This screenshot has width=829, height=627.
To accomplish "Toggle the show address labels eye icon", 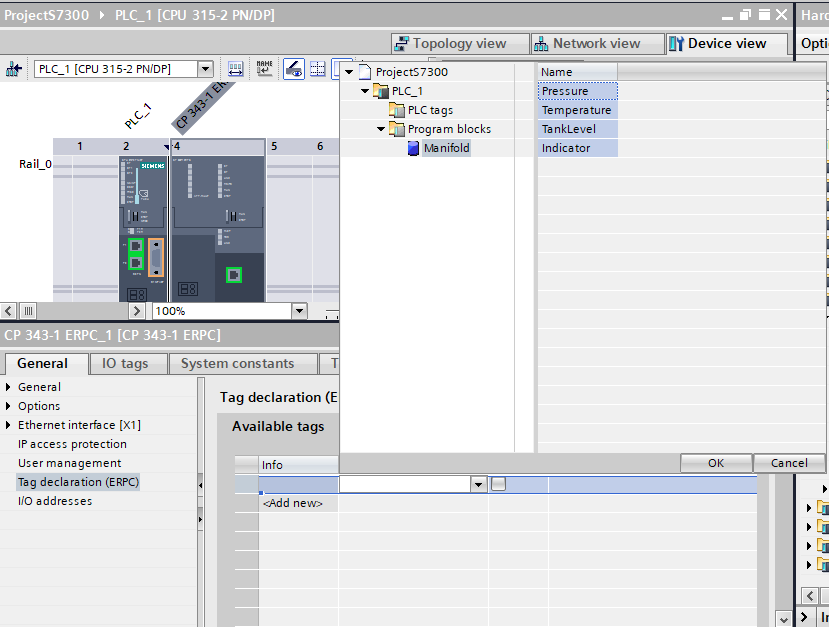I will [x=294, y=69].
